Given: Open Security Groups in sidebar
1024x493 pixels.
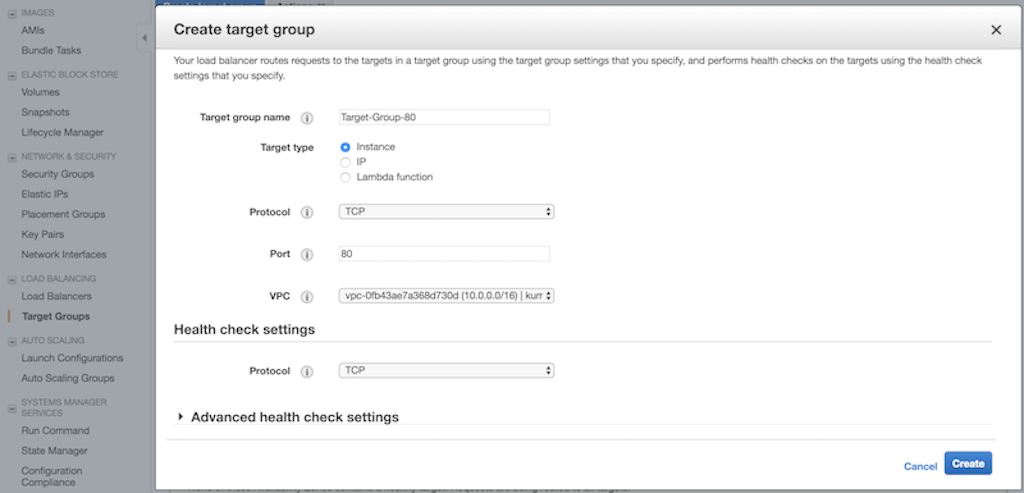Looking at the screenshot, I should point(57,174).
